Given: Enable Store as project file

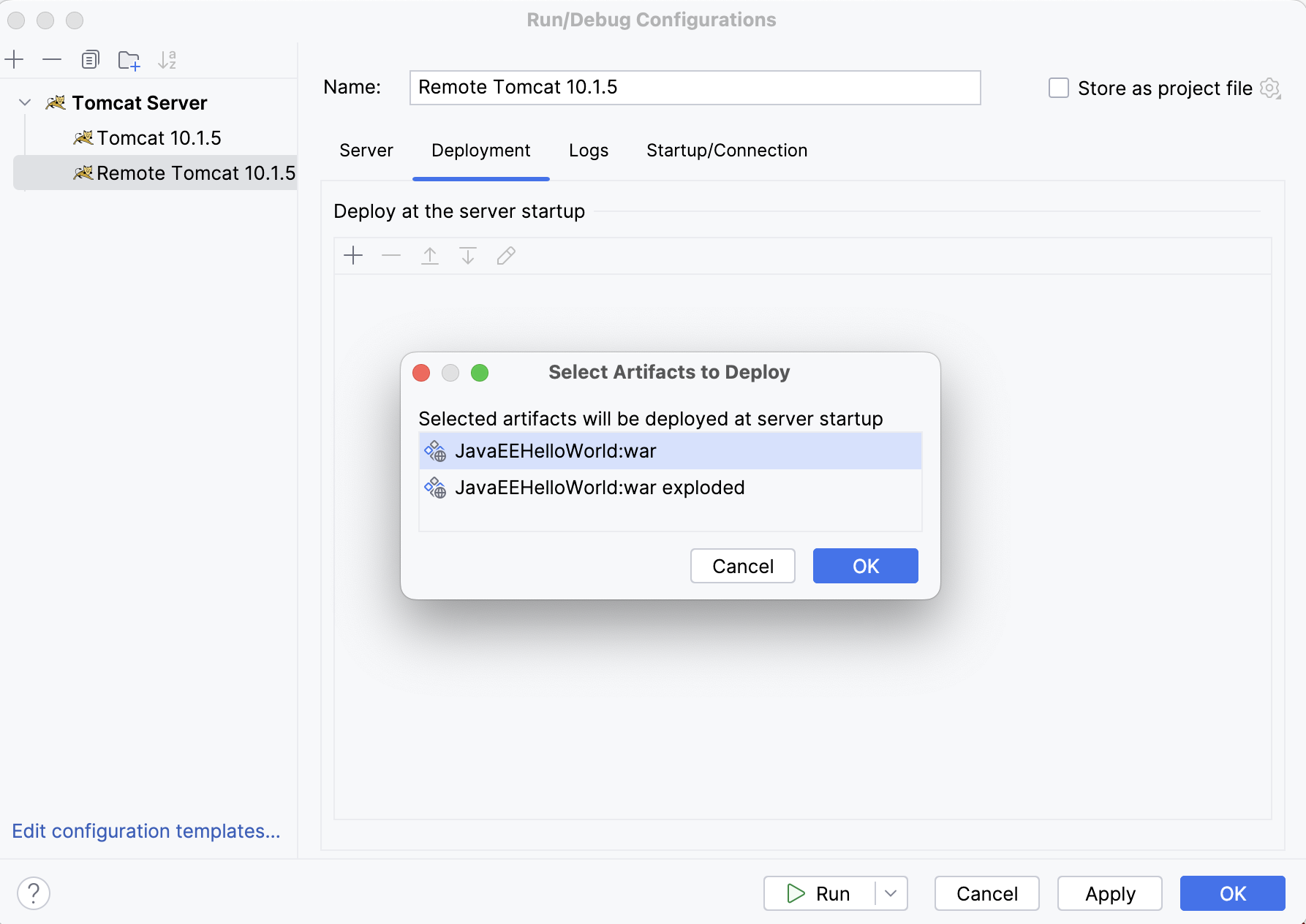Looking at the screenshot, I should point(1058,88).
